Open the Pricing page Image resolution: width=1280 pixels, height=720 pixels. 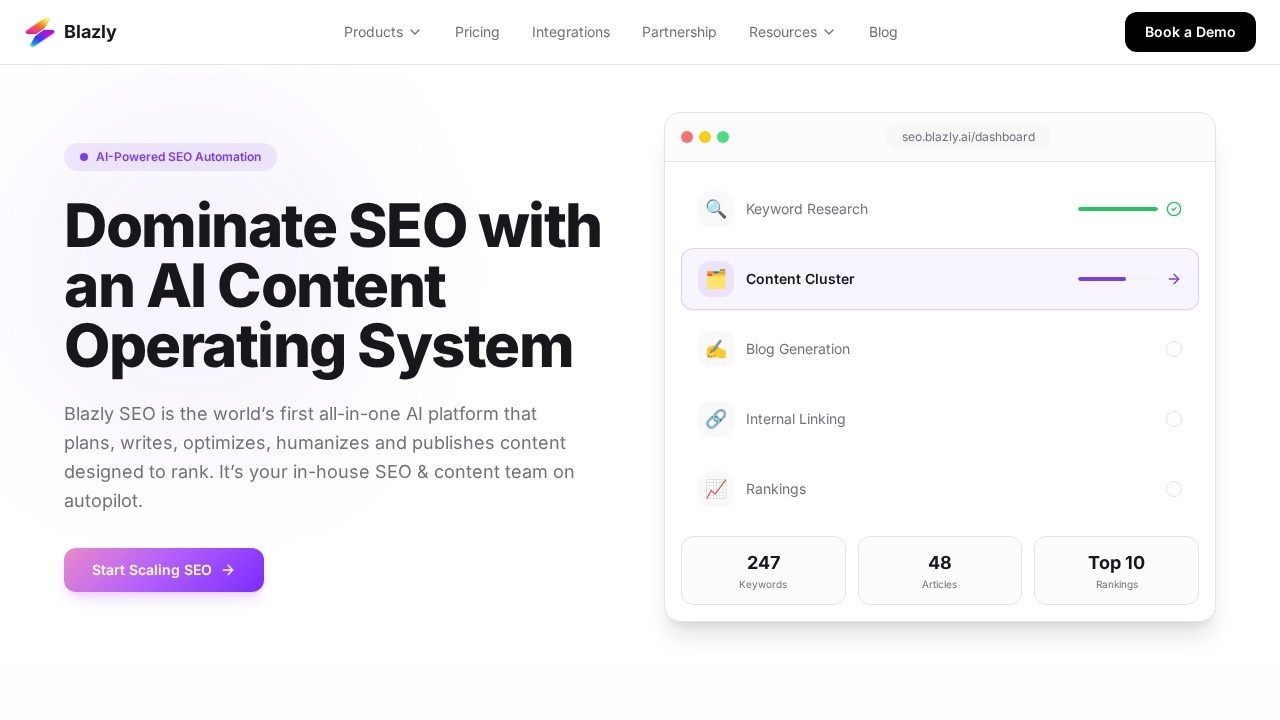tap(477, 32)
